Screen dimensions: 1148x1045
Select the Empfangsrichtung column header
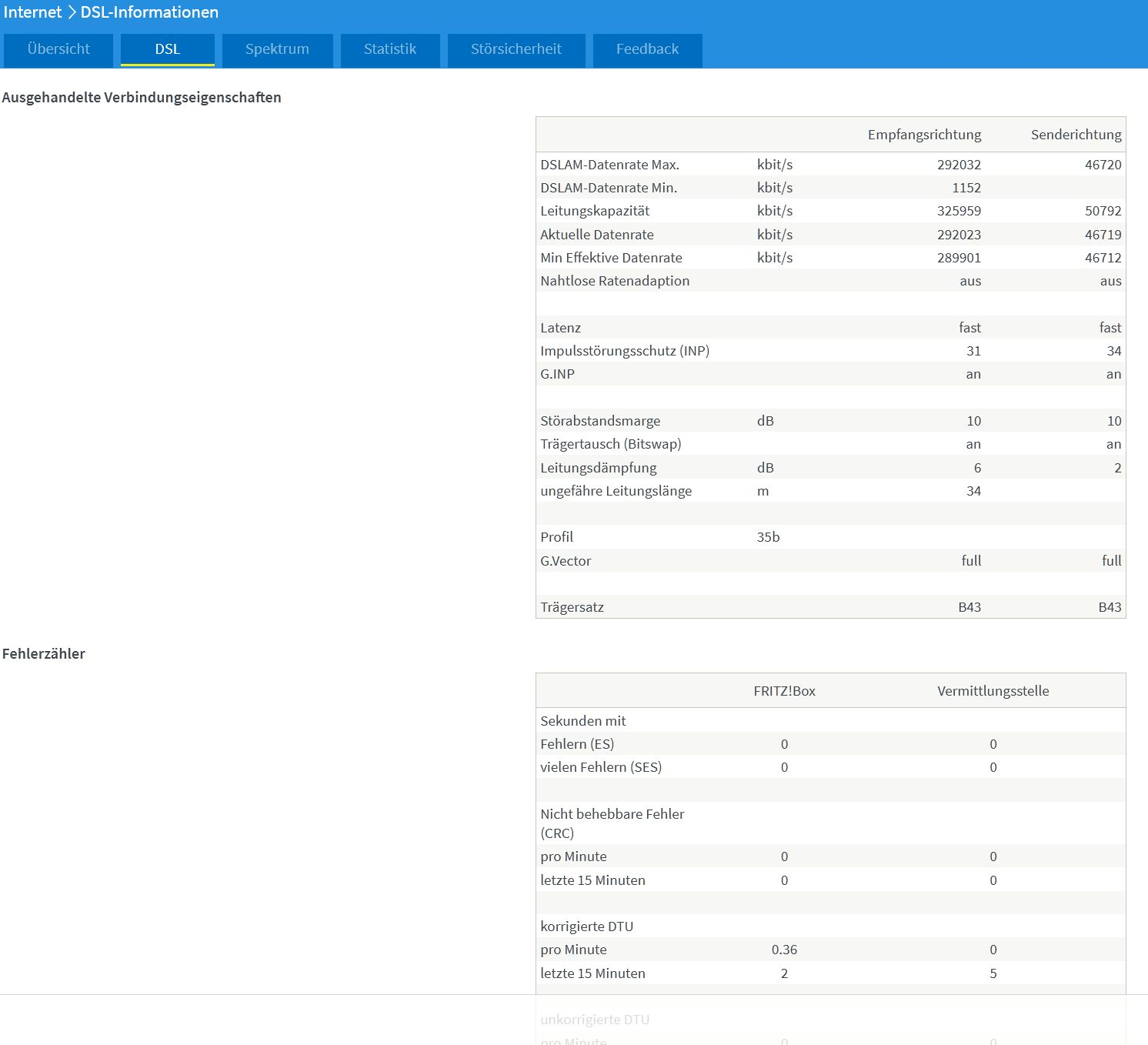925,135
